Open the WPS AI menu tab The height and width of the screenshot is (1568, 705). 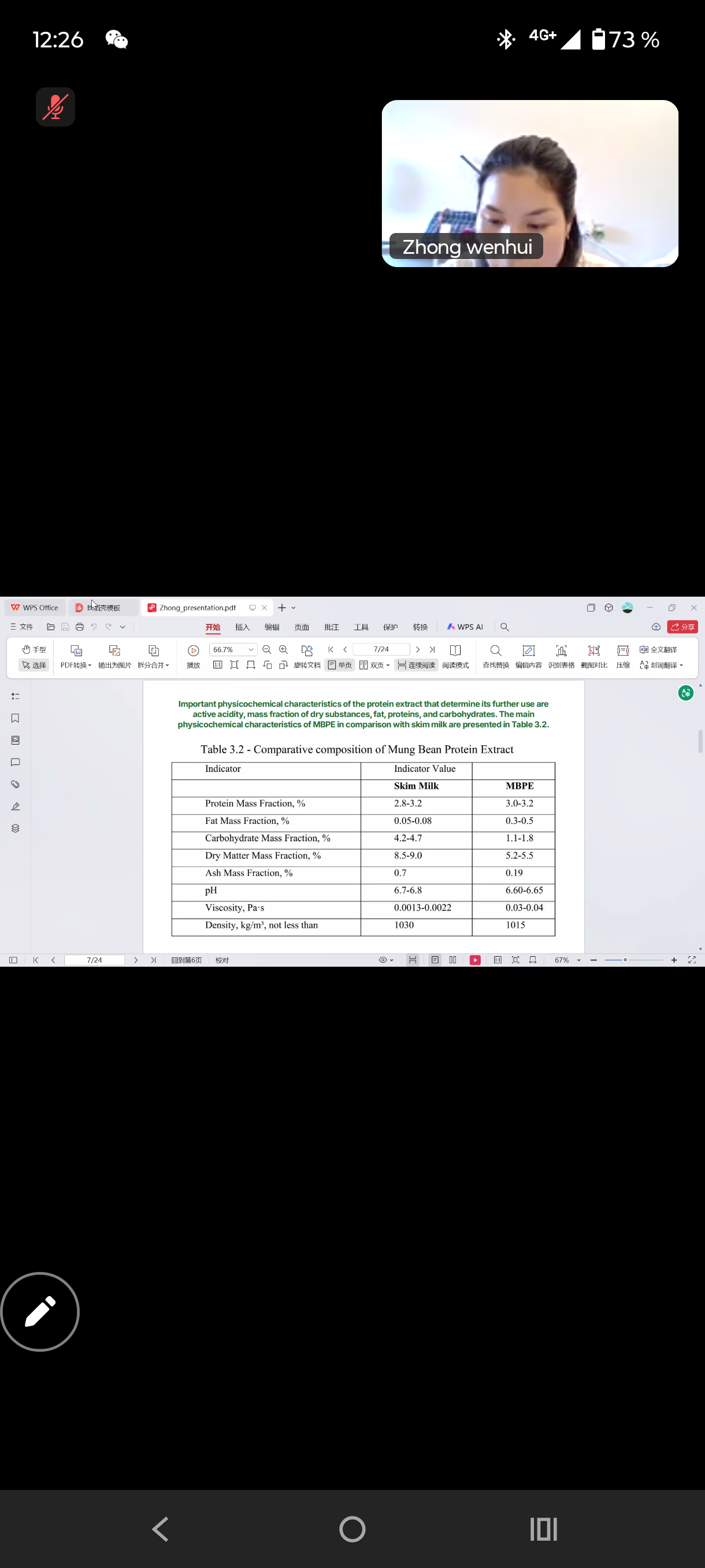click(465, 627)
